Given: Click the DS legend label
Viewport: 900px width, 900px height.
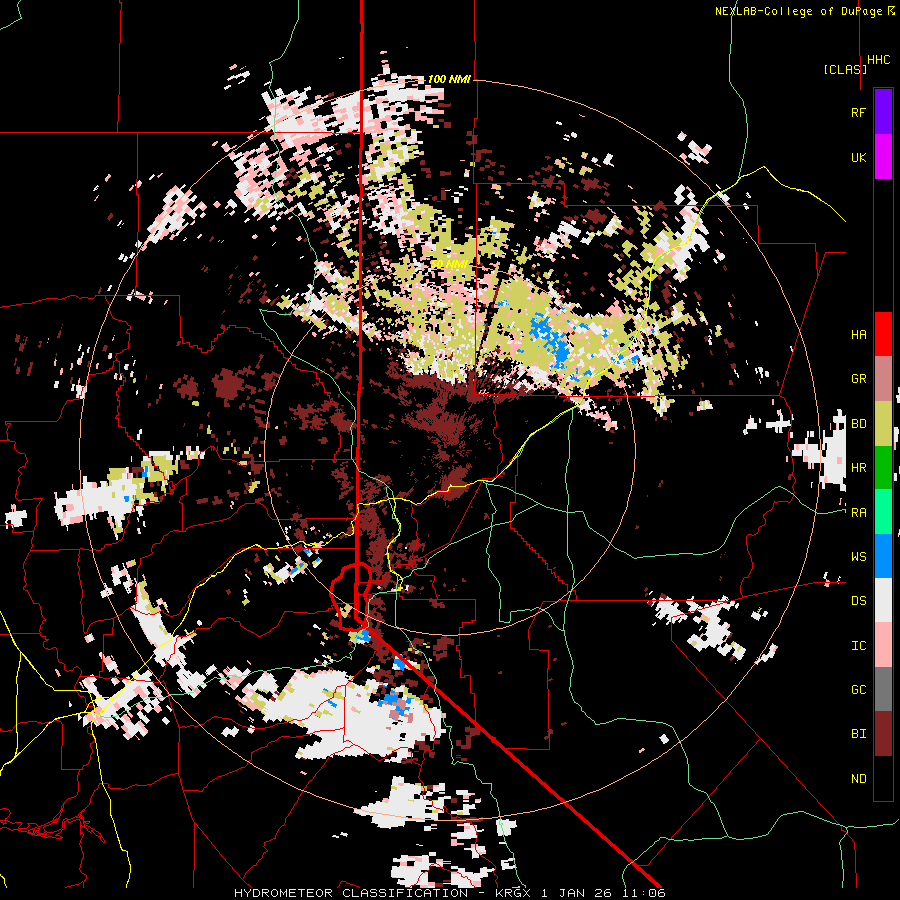Looking at the screenshot, I should [x=858, y=601].
